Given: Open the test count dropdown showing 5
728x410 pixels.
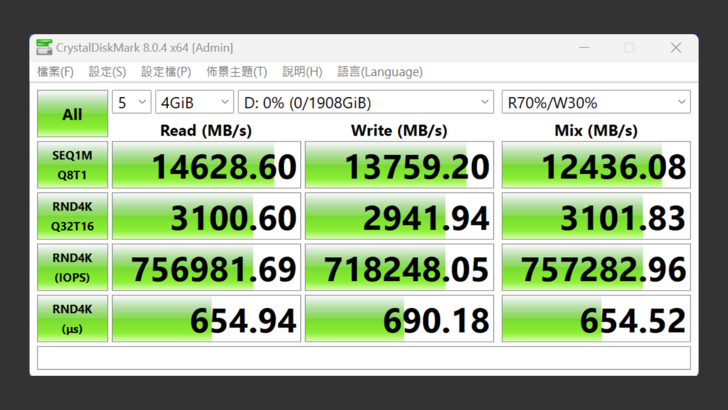Looking at the screenshot, I should point(131,102).
